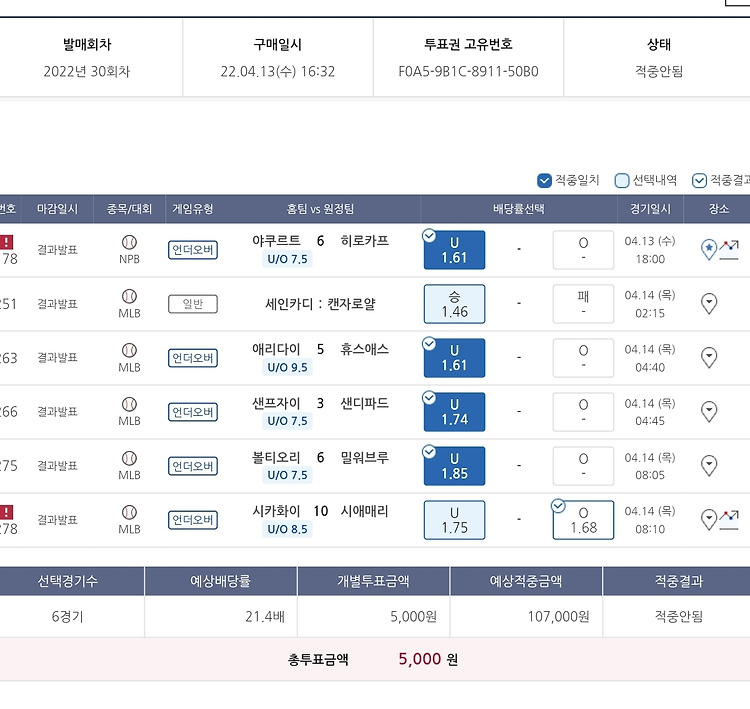This screenshot has height=709, width=750.
Task: Click the 장소 column header
Action: pos(718,209)
